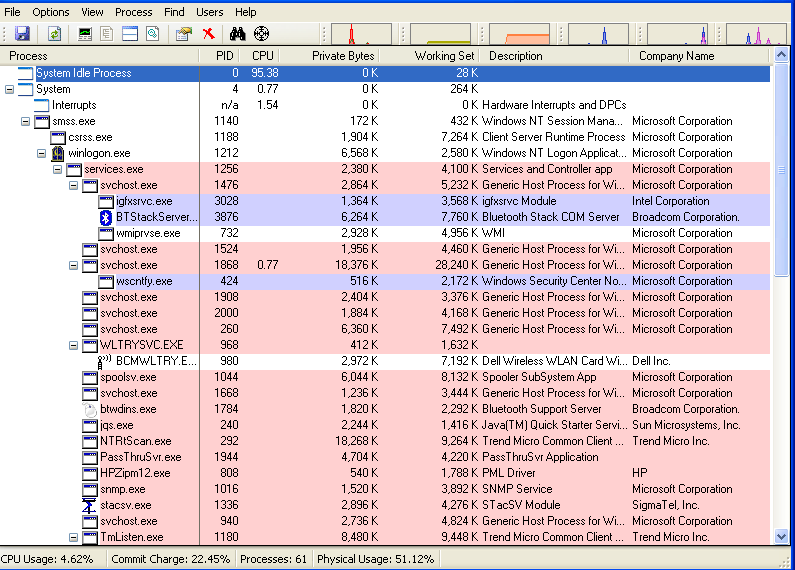795x570 pixels.
Task: Collapse the WLTRYSVC.EXE tree node
Action: pos(74,345)
